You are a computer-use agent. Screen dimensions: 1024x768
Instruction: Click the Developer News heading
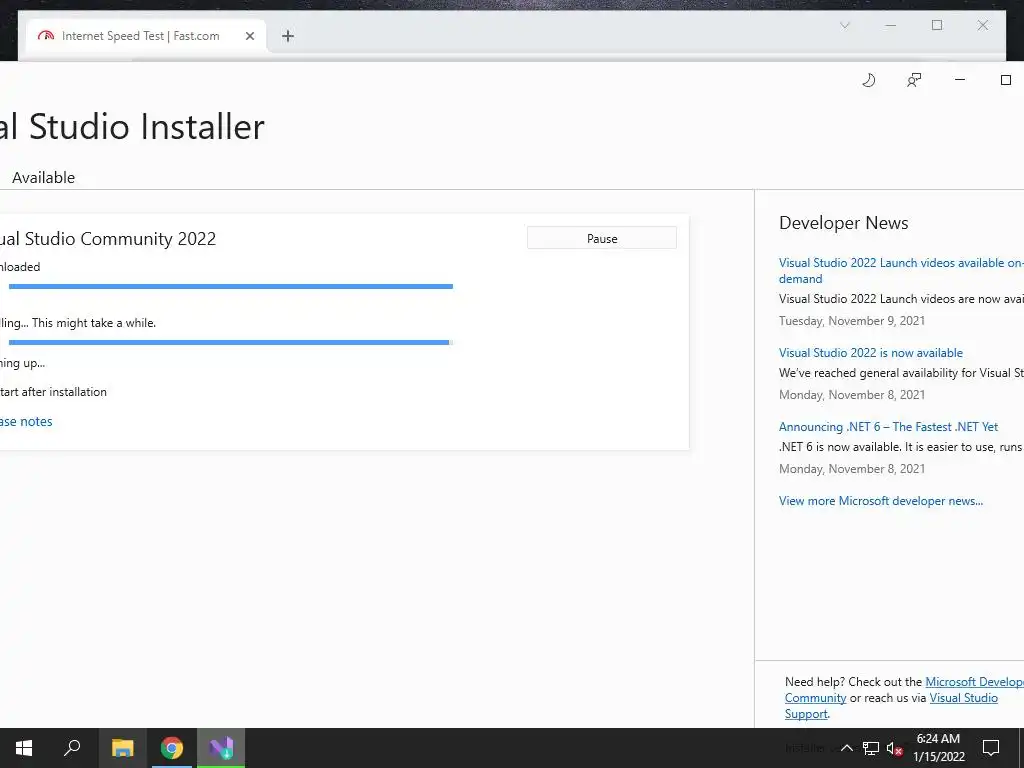click(x=843, y=223)
